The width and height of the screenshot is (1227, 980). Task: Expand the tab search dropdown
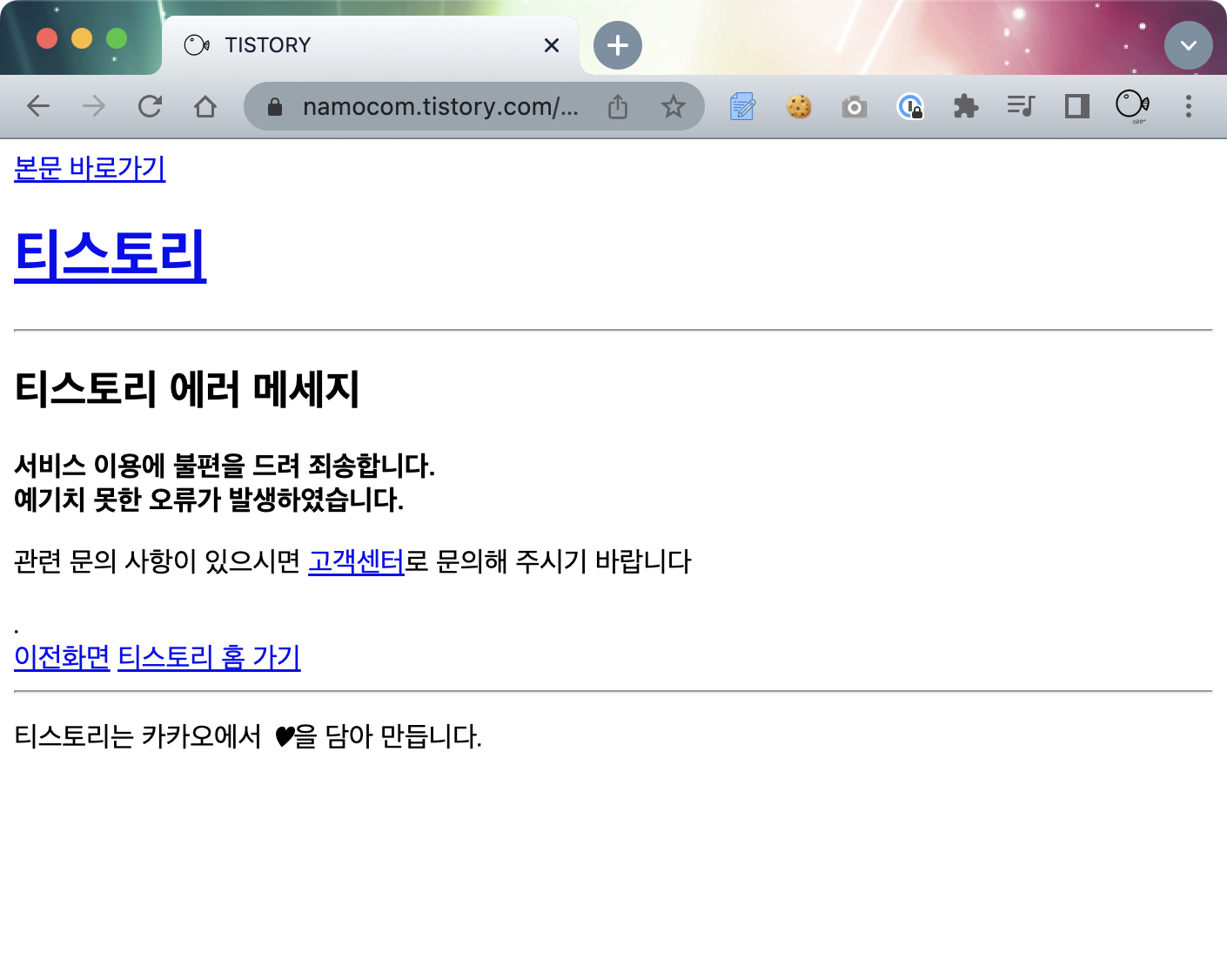[x=1189, y=45]
